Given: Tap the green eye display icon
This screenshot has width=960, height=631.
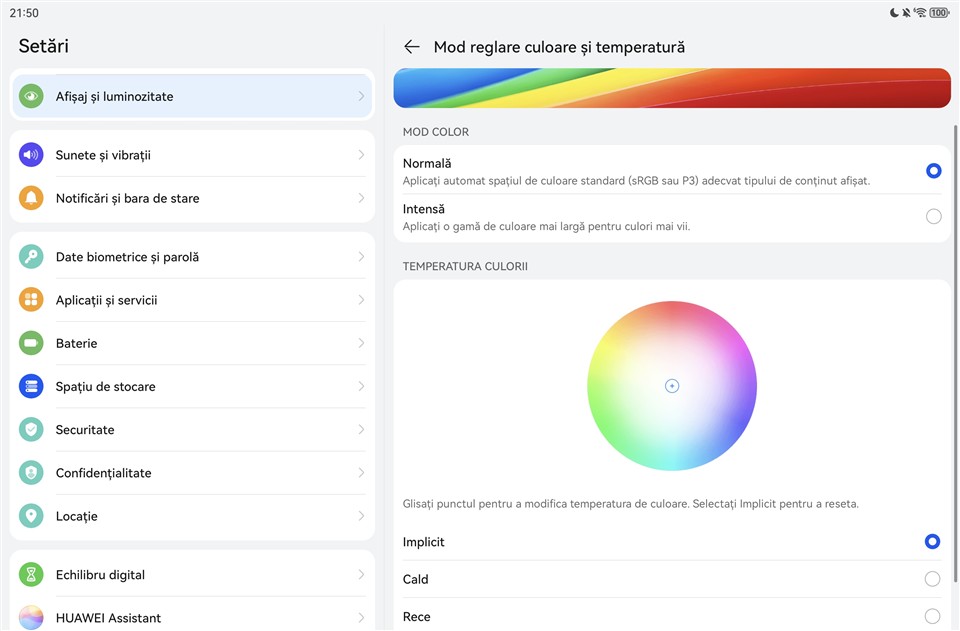Looking at the screenshot, I should 31,96.
